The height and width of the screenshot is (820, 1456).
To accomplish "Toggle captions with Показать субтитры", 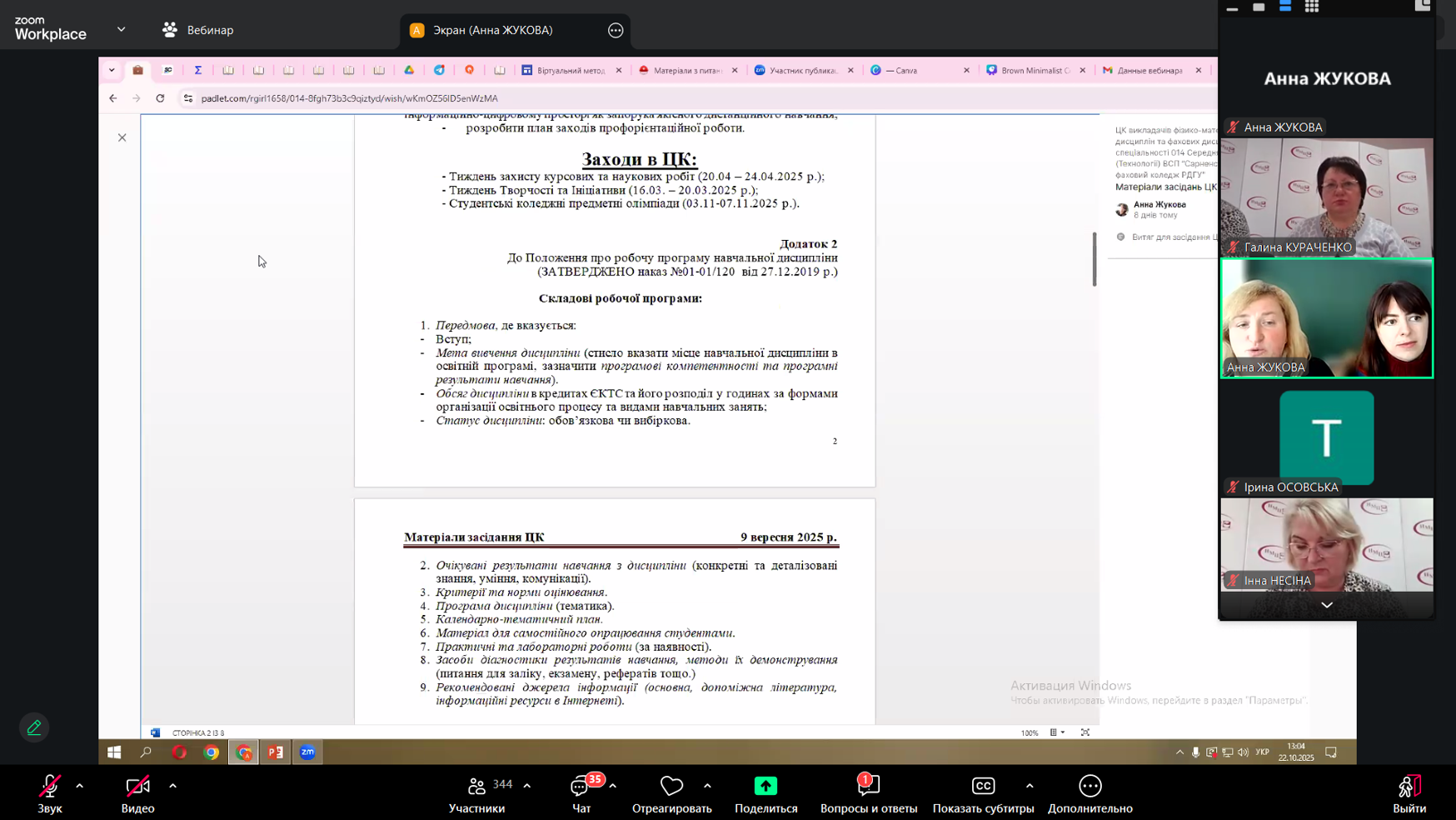I will 983,793.
